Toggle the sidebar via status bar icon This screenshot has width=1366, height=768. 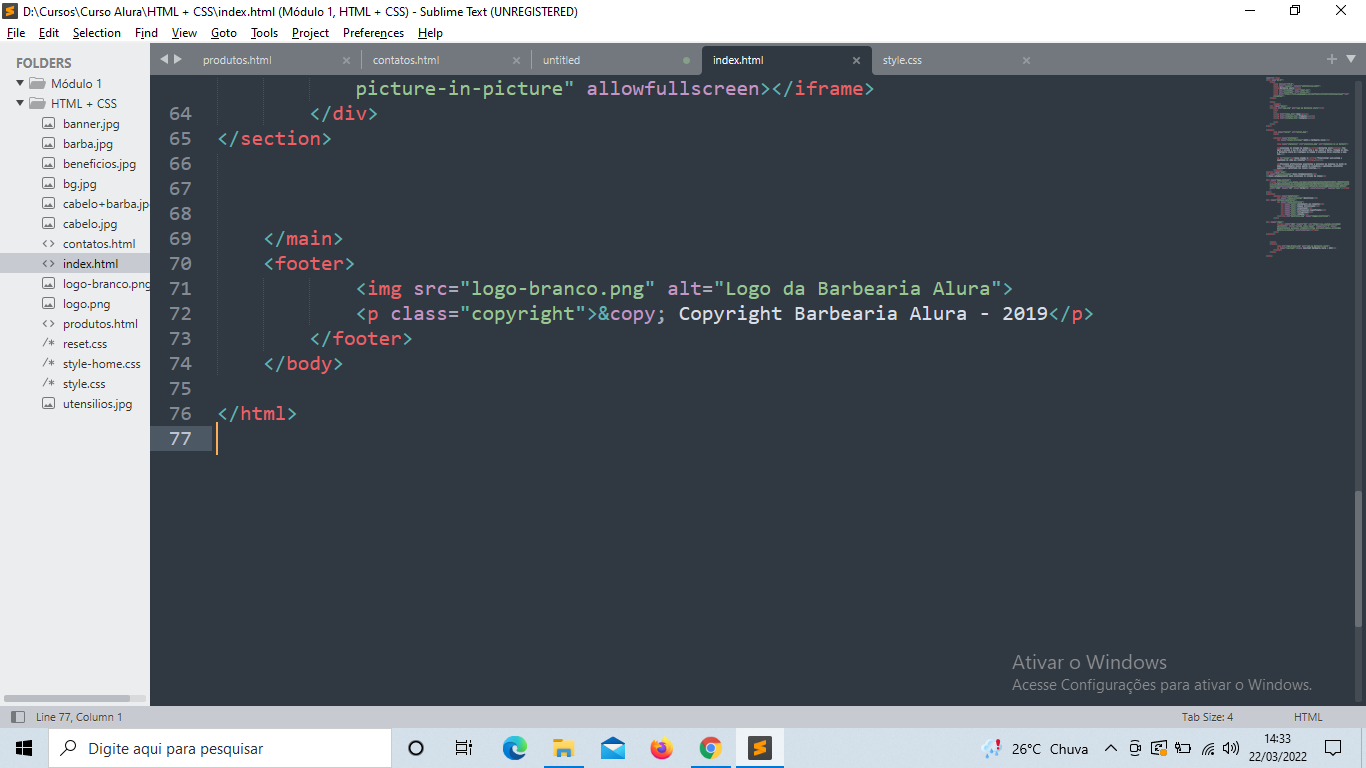click(x=17, y=717)
